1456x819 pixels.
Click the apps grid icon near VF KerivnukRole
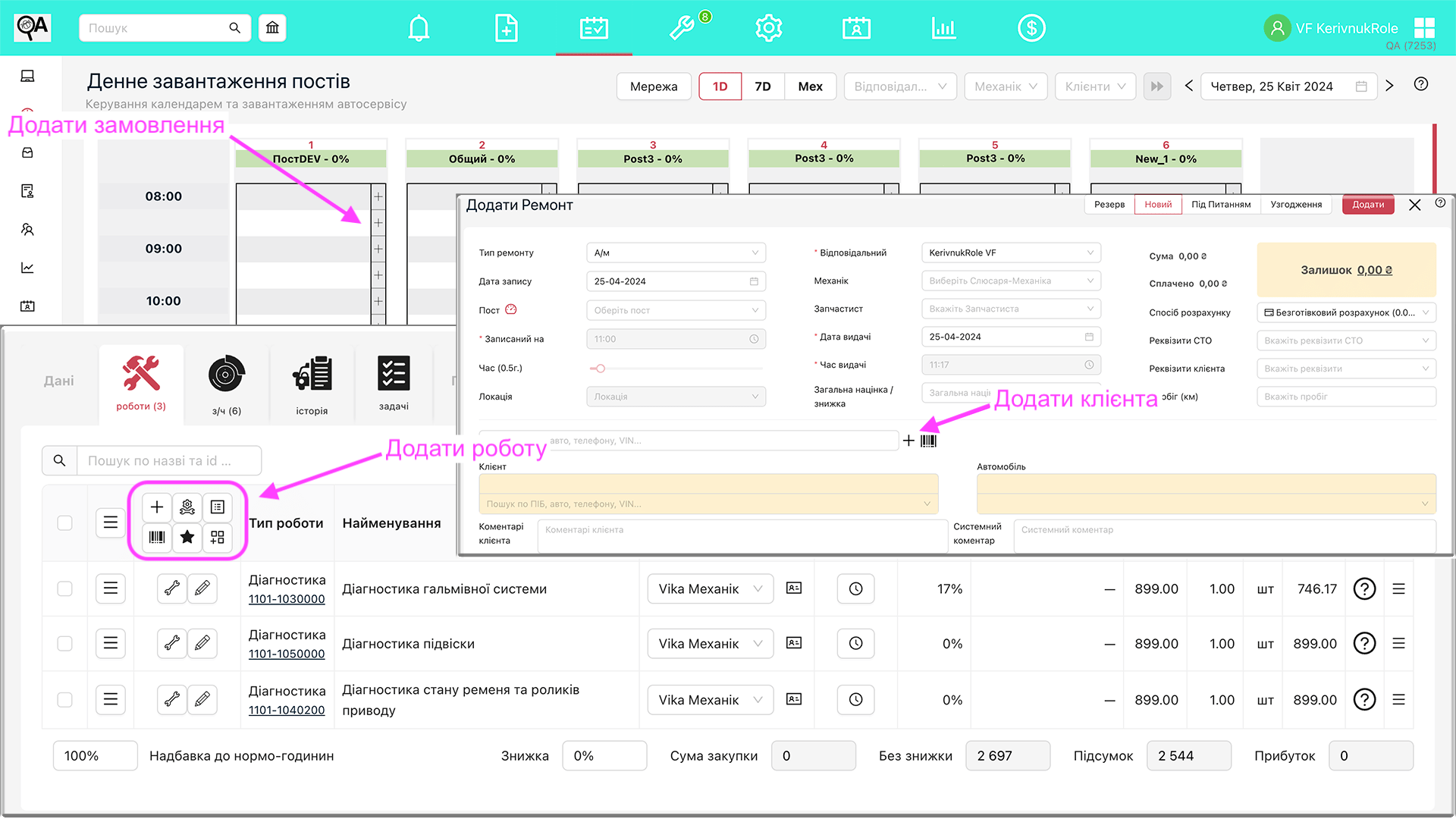(x=1424, y=28)
